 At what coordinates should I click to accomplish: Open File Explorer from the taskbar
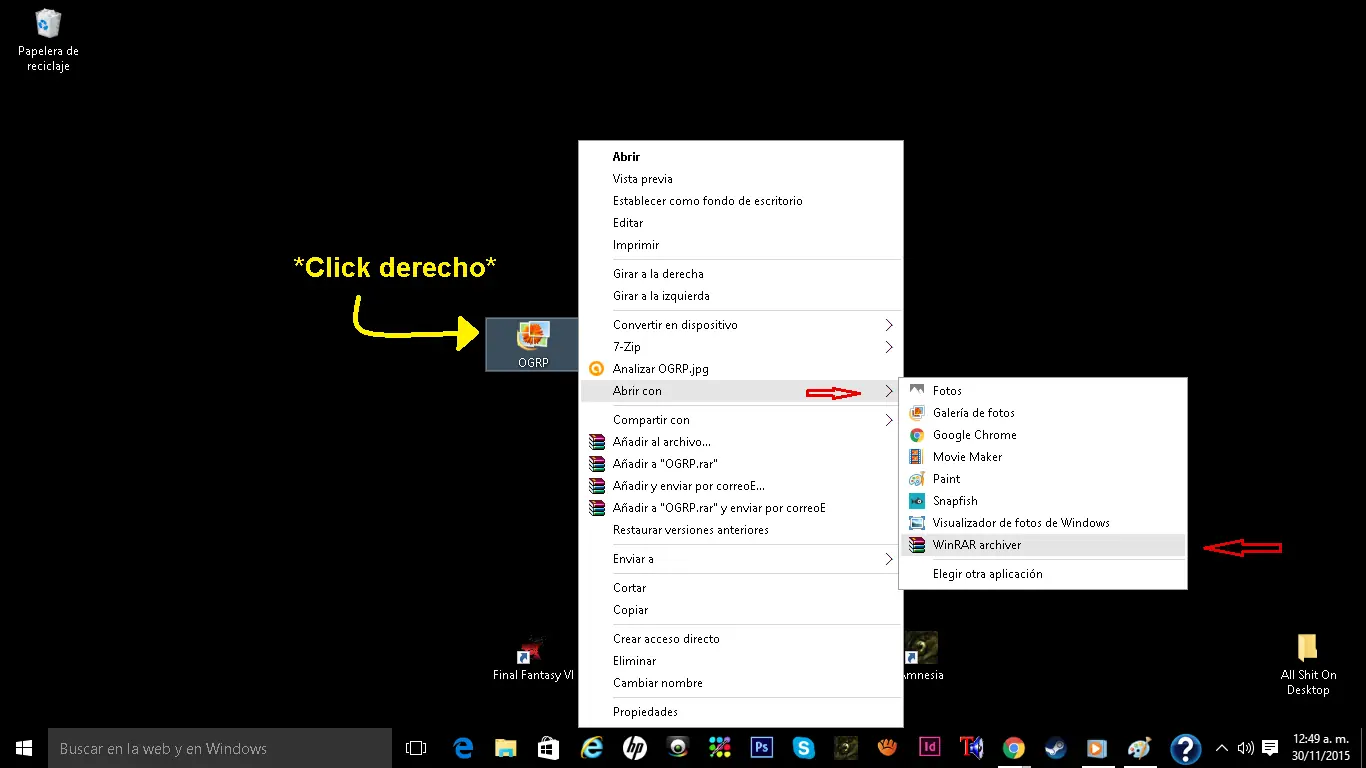click(x=506, y=748)
